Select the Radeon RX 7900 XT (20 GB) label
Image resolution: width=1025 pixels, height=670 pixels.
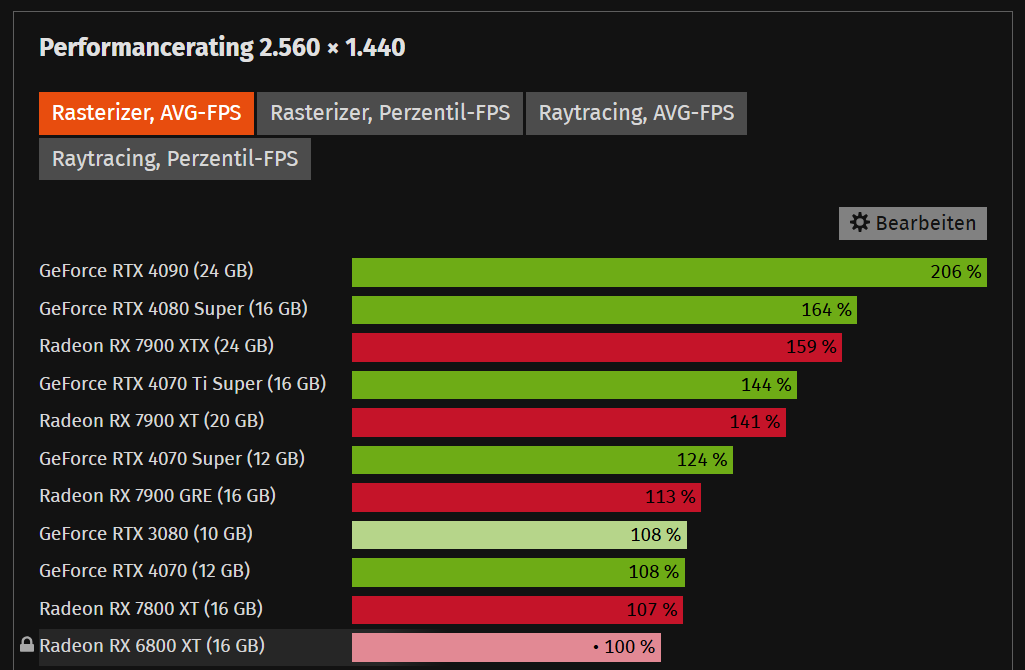pyautogui.click(x=152, y=421)
